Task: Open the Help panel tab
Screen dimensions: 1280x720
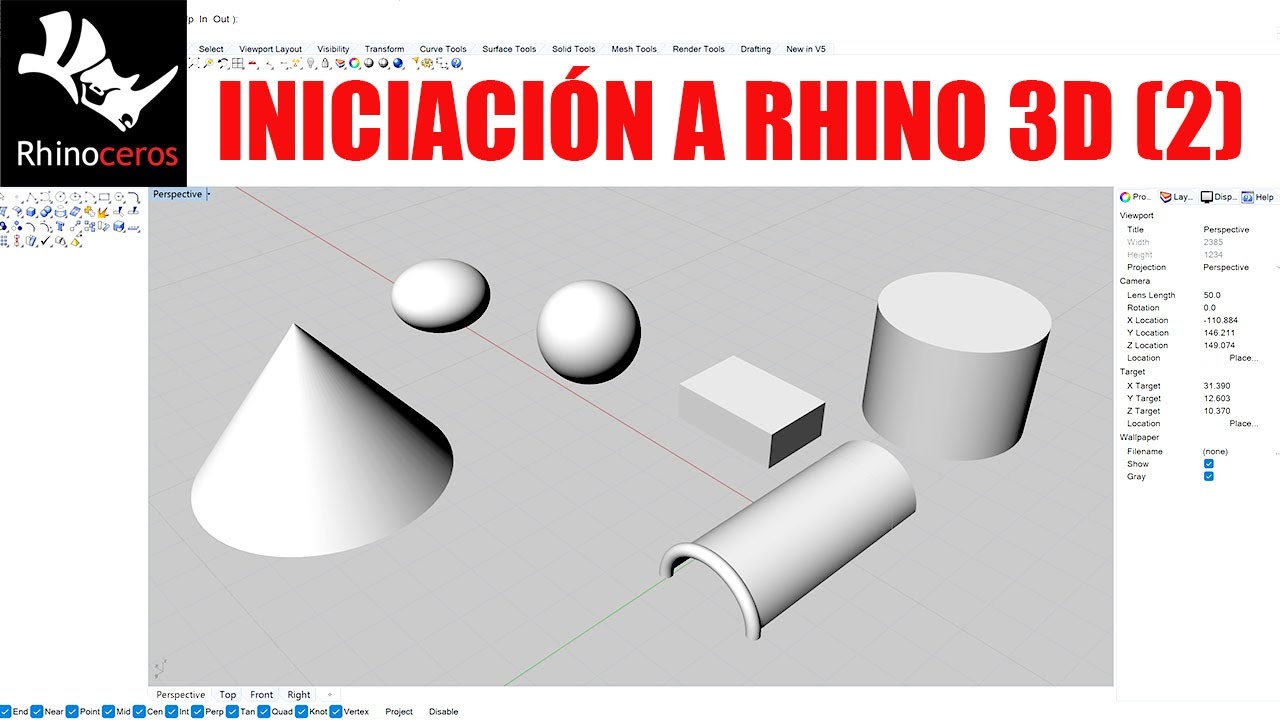Action: pyautogui.click(x=1259, y=197)
